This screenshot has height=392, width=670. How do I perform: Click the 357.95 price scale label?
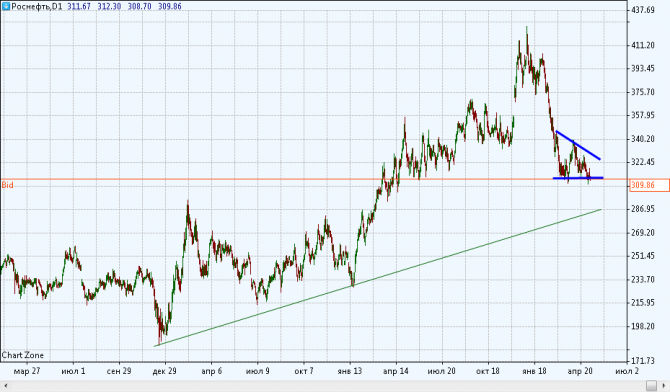(643, 115)
